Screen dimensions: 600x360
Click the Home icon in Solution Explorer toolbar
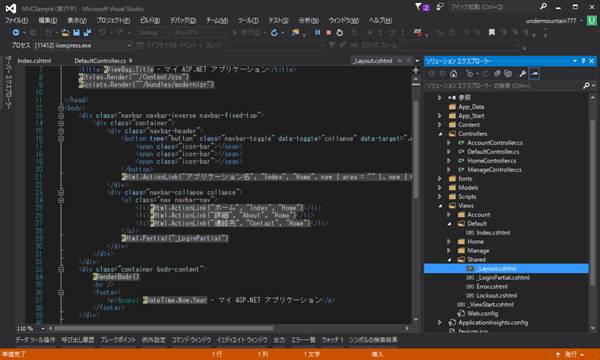click(x=453, y=73)
